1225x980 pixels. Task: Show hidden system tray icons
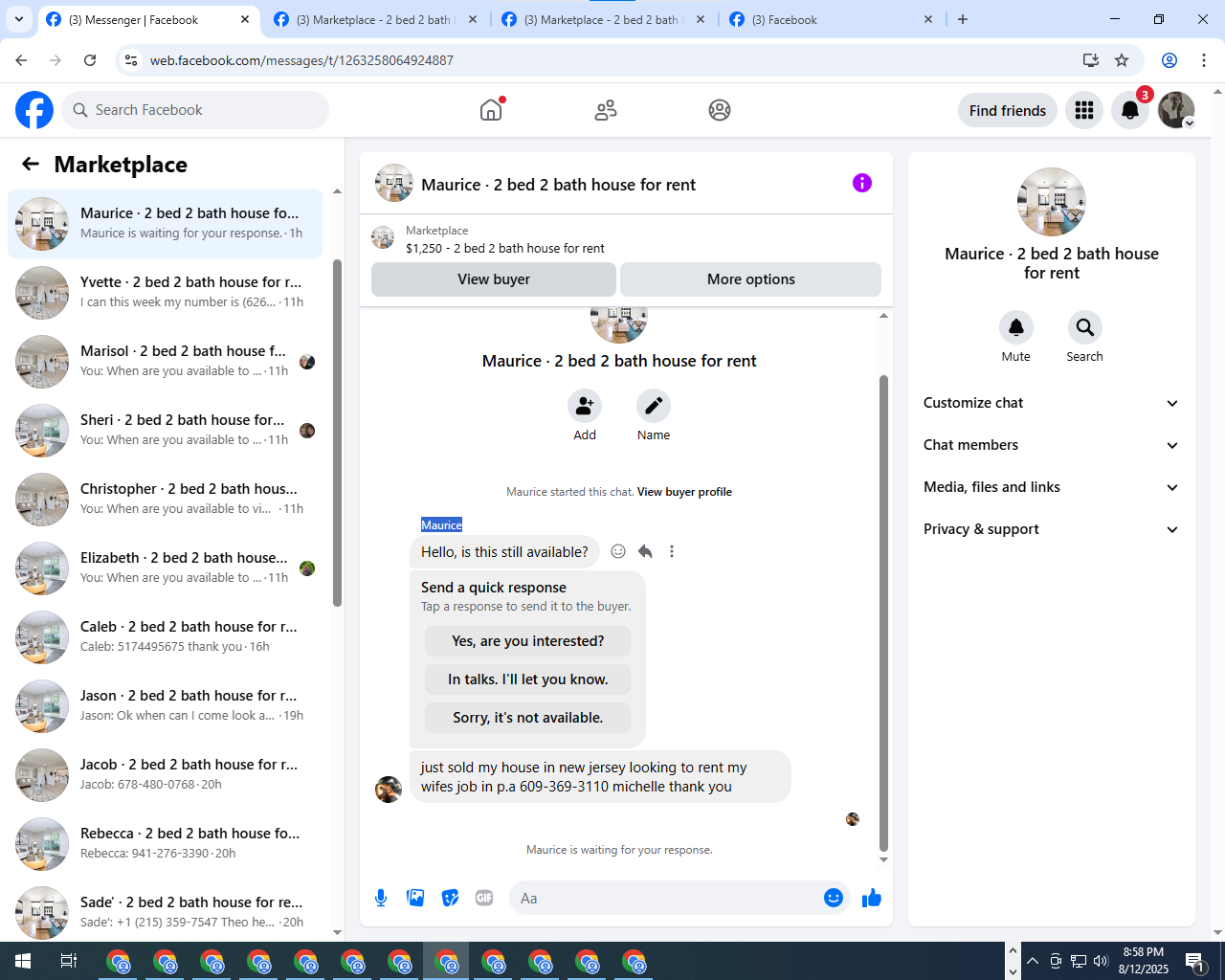pyautogui.click(x=1033, y=961)
